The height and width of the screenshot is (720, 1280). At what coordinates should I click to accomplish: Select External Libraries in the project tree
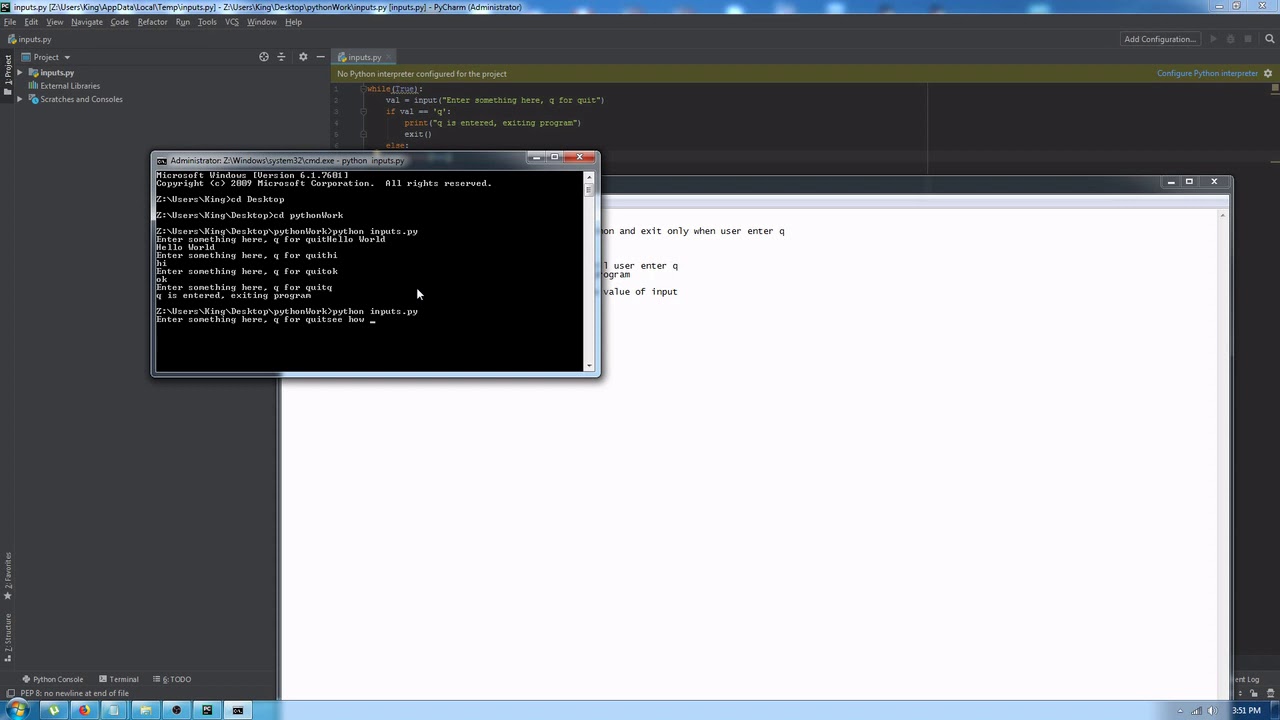[x=70, y=86]
